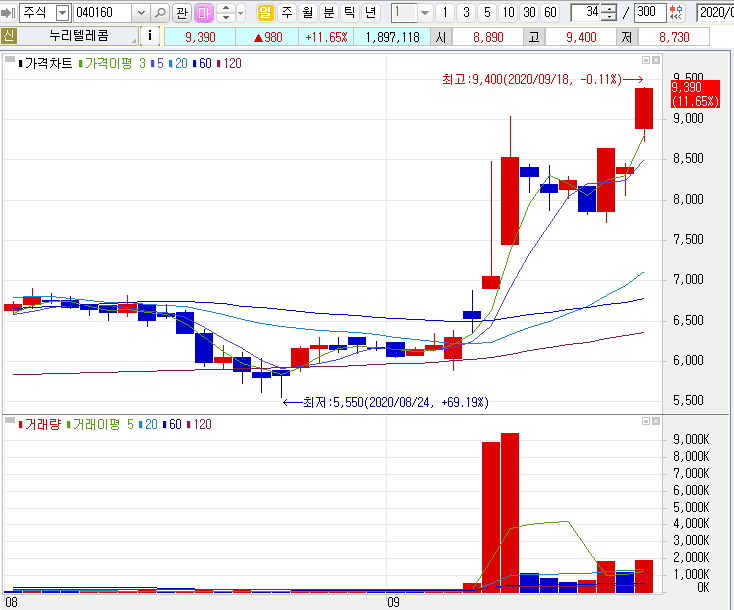Edit the stock code field 040160
Image resolution: width=734 pixels, height=610 pixels.
point(103,13)
